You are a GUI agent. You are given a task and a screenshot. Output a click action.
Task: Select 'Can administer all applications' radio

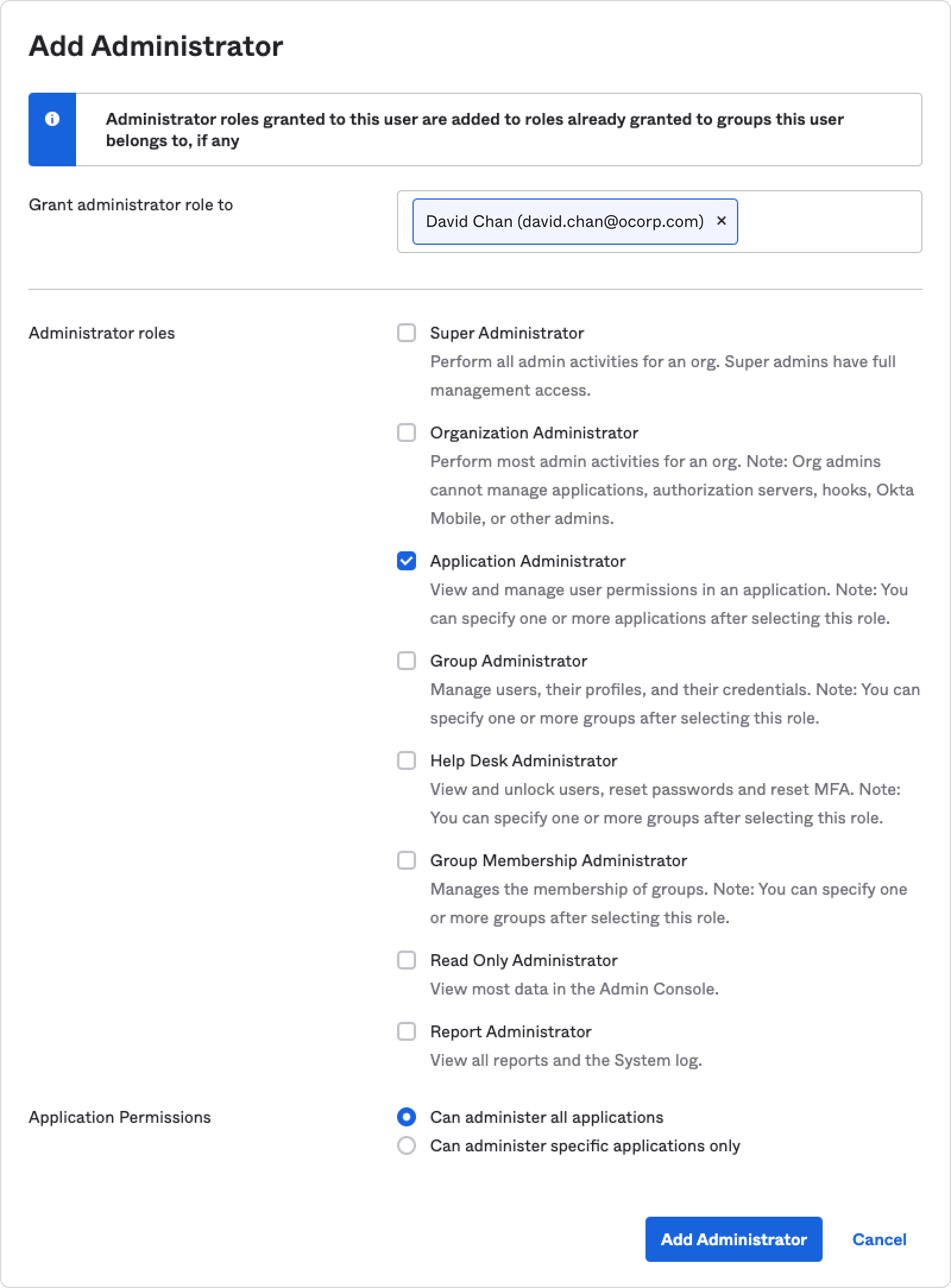407,1117
